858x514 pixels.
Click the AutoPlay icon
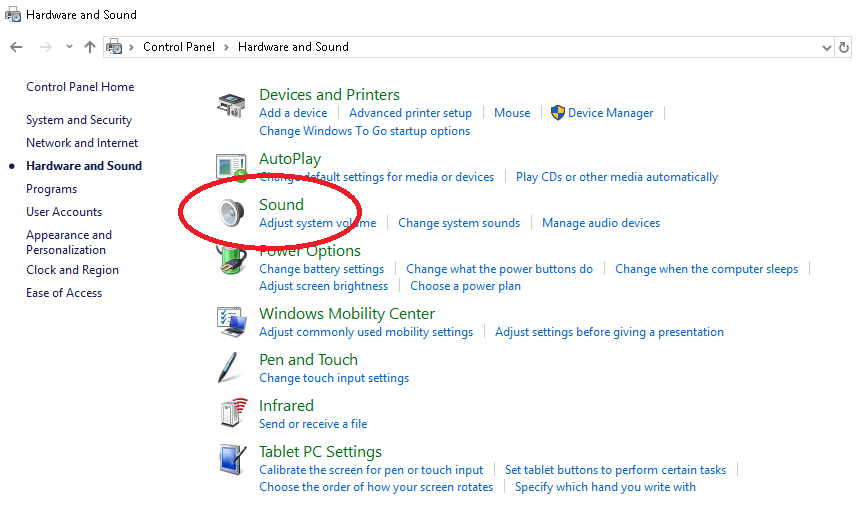[x=231, y=168]
